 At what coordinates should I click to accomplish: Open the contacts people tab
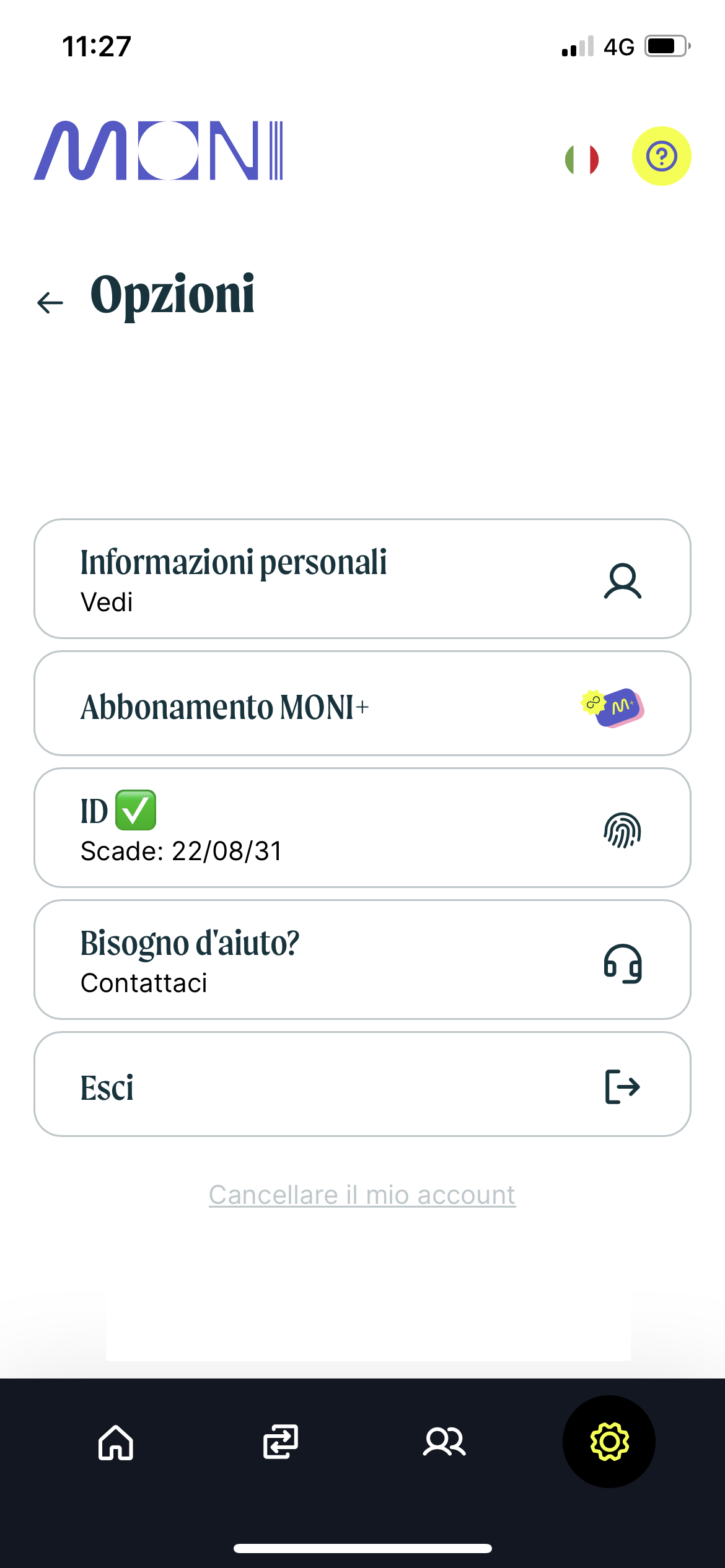[444, 1442]
